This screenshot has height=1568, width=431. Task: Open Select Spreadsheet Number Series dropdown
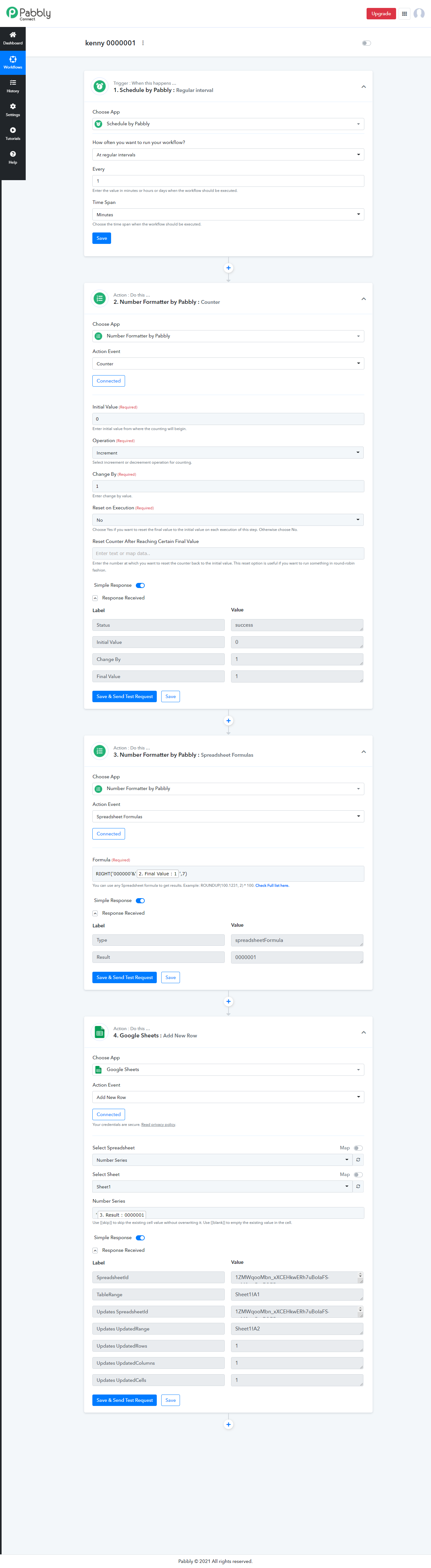[x=222, y=1160]
